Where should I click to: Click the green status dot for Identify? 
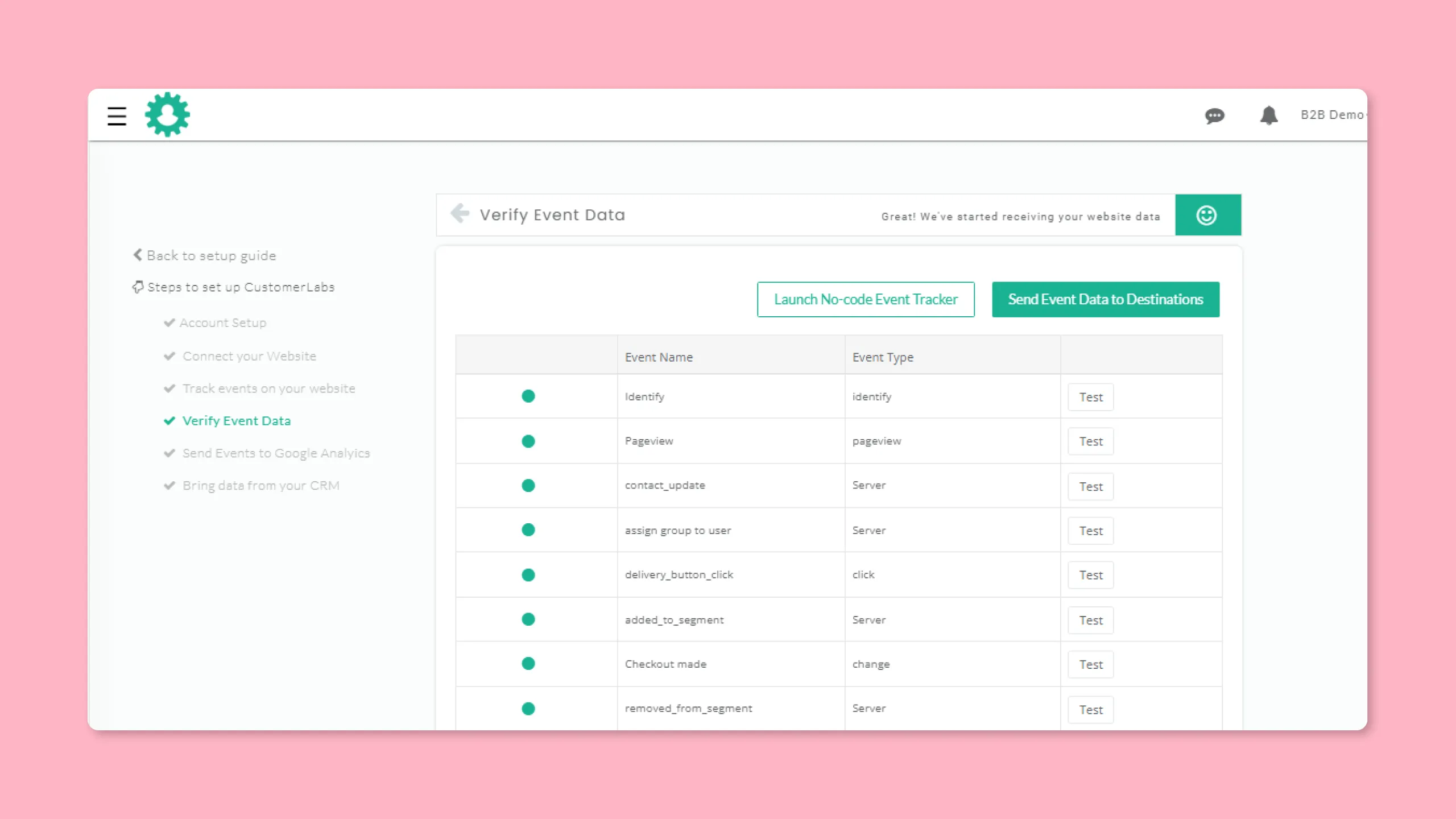click(x=528, y=396)
